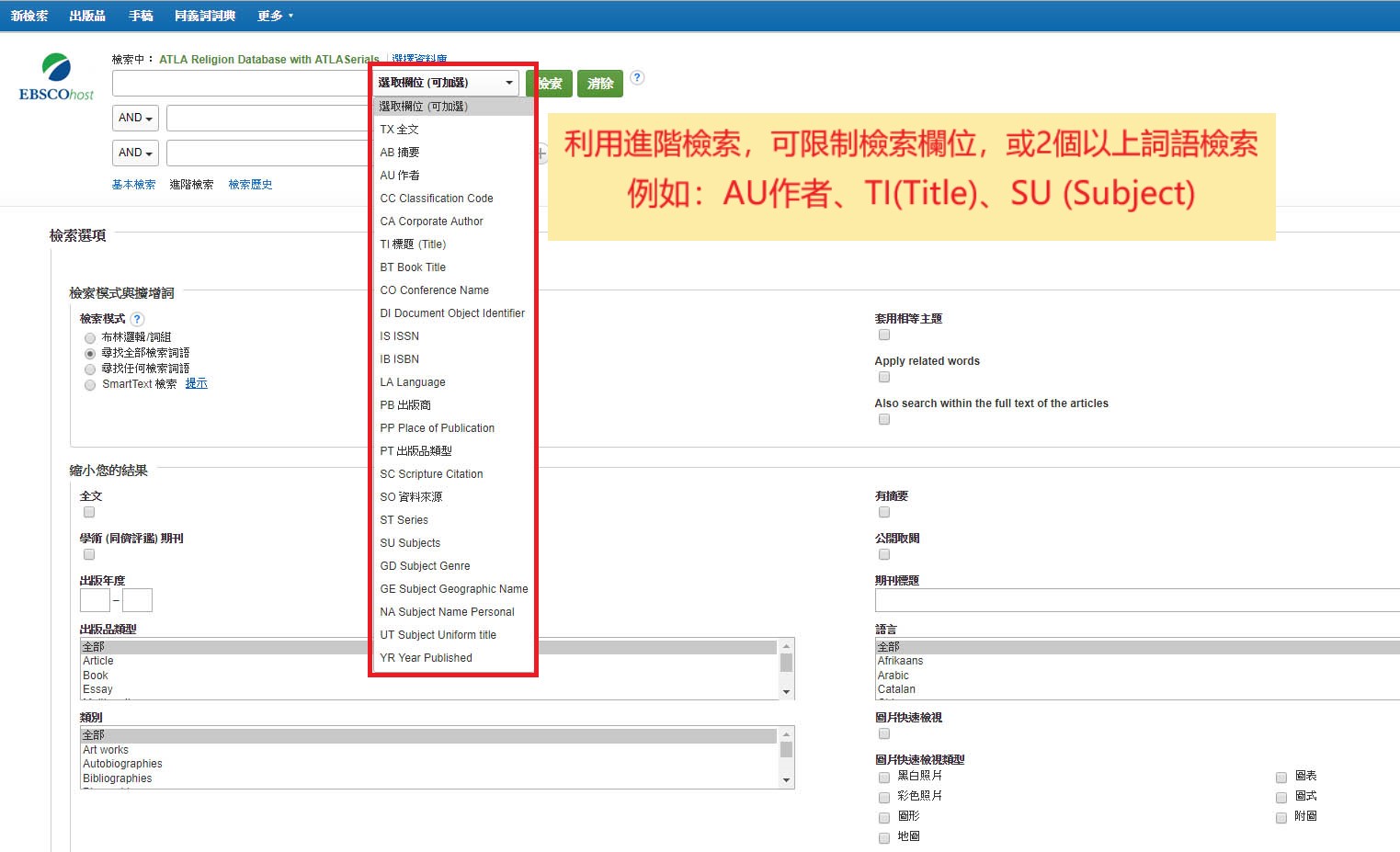Select the 尋找任何檢索詞語 radio button
The height and width of the screenshot is (852, 1400).
click(x=90, y=369)
